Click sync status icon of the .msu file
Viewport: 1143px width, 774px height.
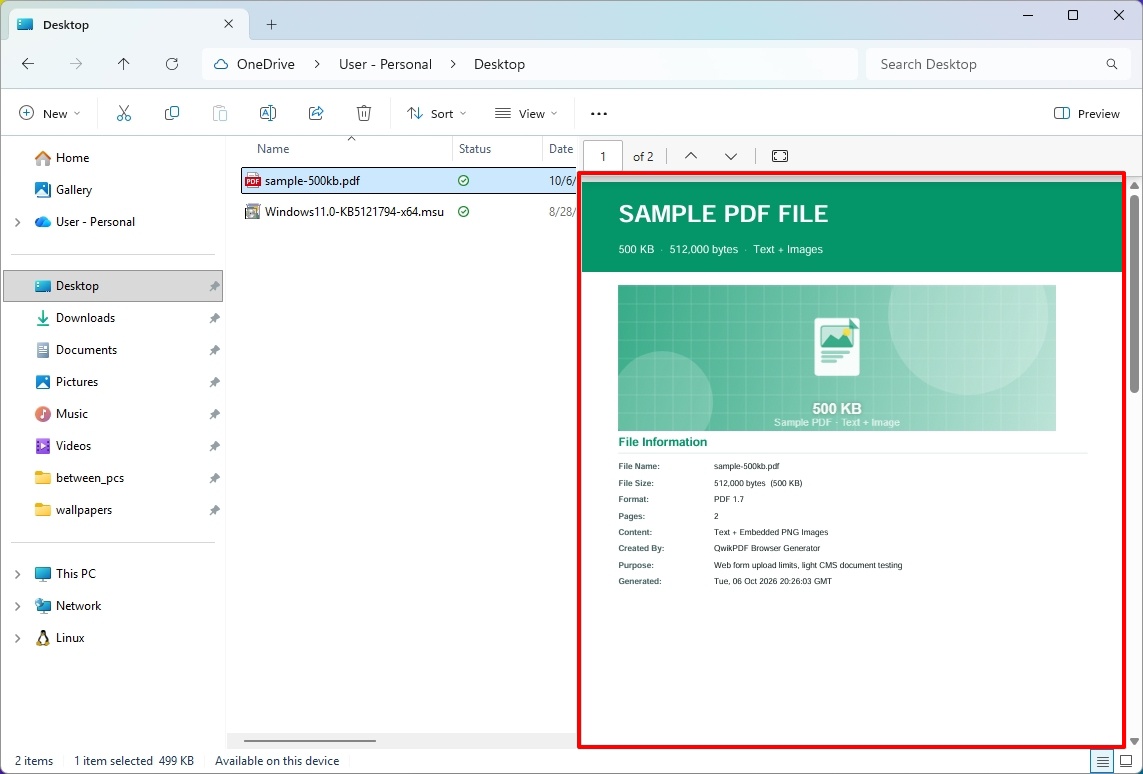[464, 212]
